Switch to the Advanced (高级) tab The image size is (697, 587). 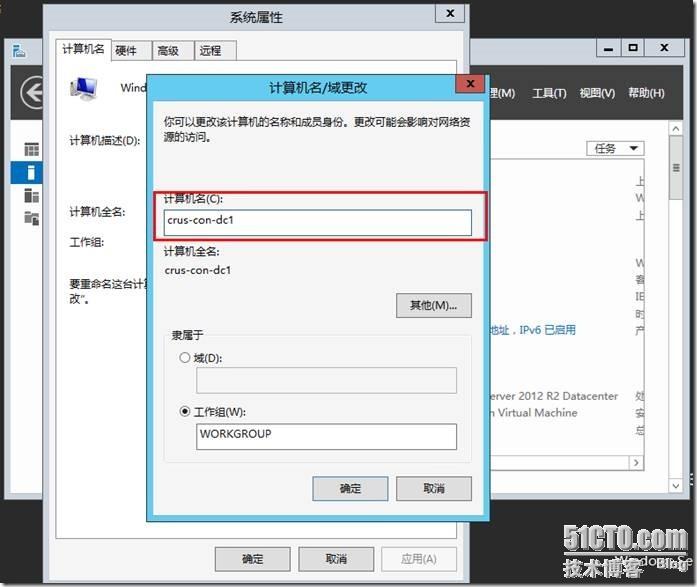coord(172,51)
